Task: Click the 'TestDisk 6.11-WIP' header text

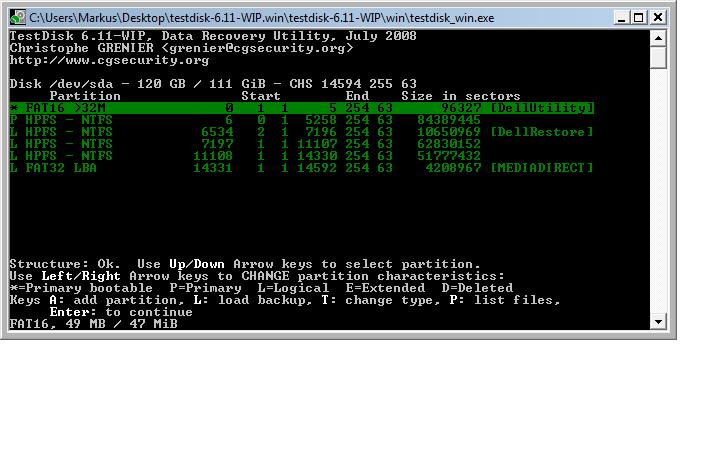Action: [x=81, y=36]
